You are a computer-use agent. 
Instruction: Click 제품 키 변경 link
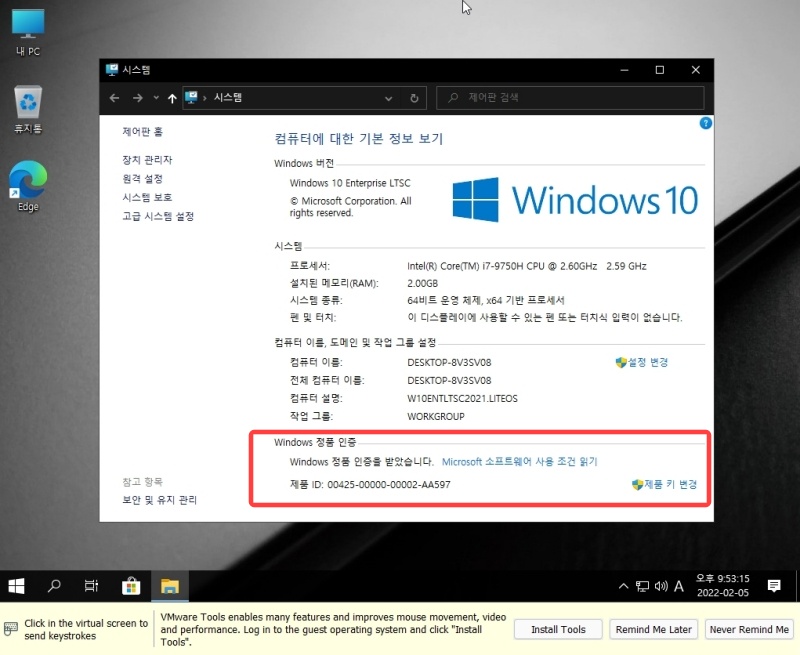664,484
